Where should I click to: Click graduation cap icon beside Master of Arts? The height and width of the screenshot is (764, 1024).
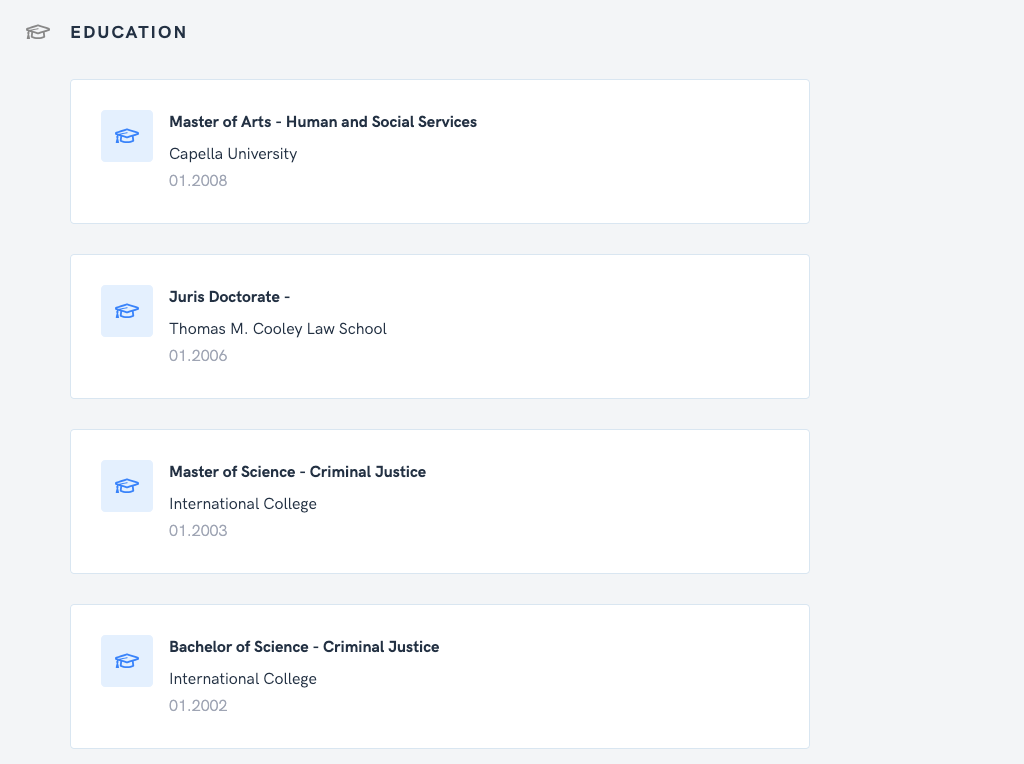tap(127, 136)
